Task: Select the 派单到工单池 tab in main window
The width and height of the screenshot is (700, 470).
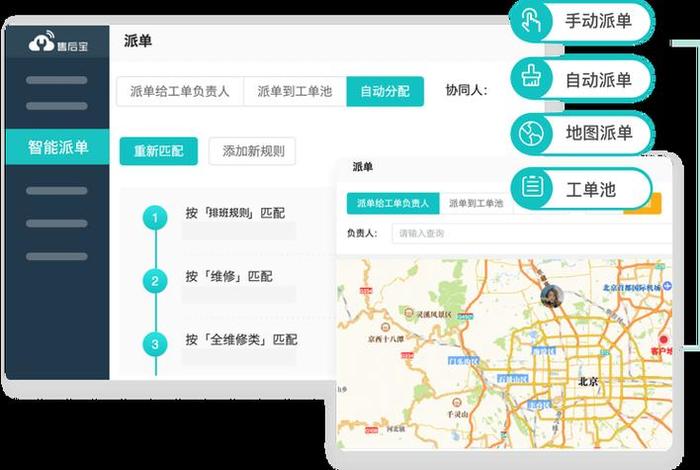Action: [x=295, y=92]
